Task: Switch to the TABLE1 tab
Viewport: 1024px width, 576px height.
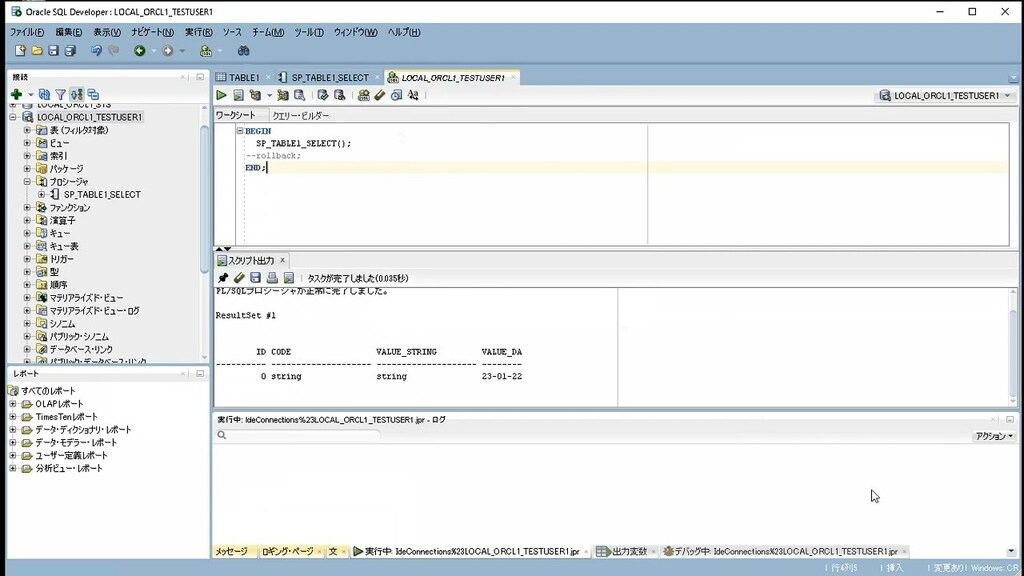Action: 241,76
